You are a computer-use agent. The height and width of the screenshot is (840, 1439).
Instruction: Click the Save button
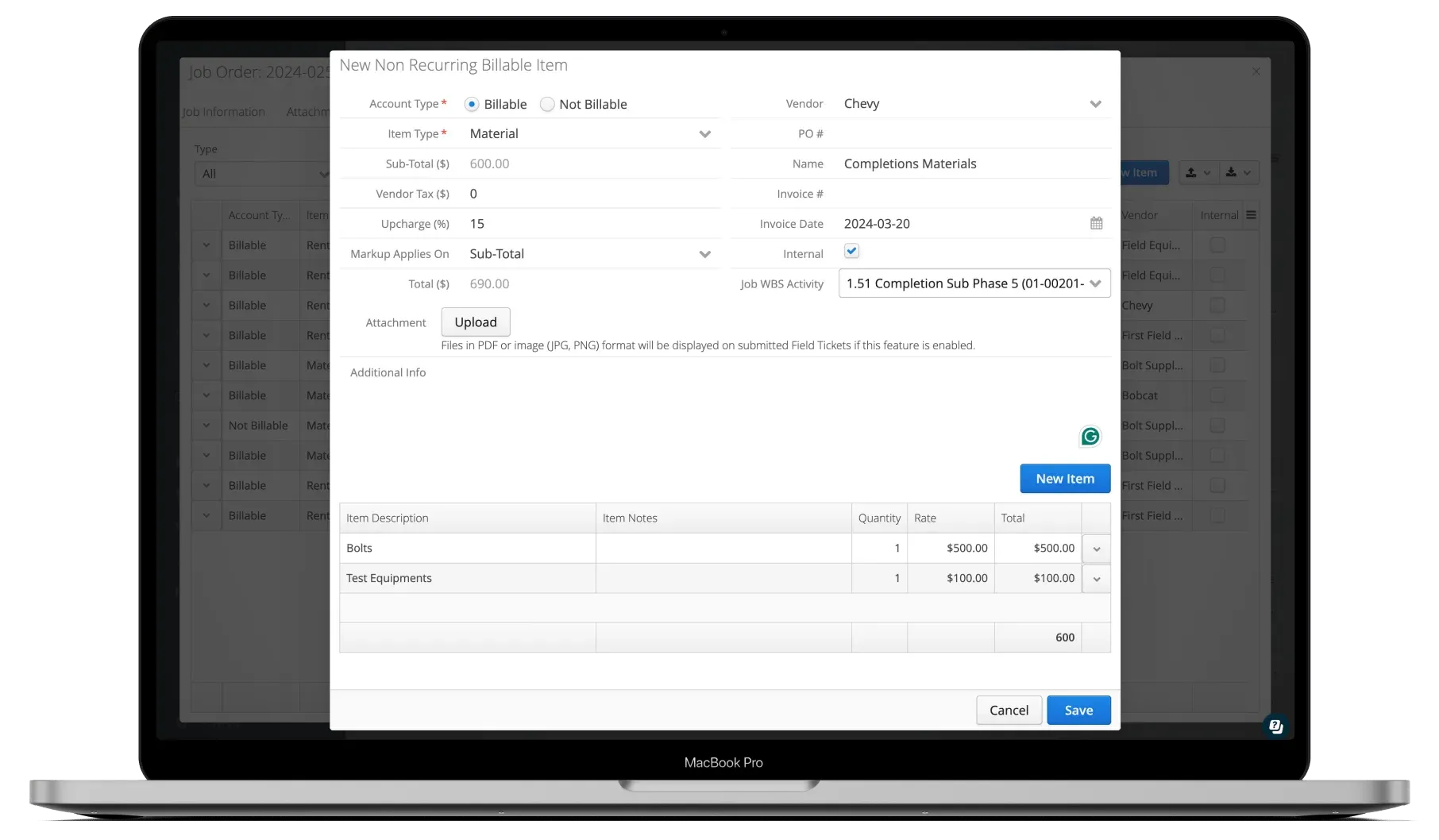[x=1078, y=709]
